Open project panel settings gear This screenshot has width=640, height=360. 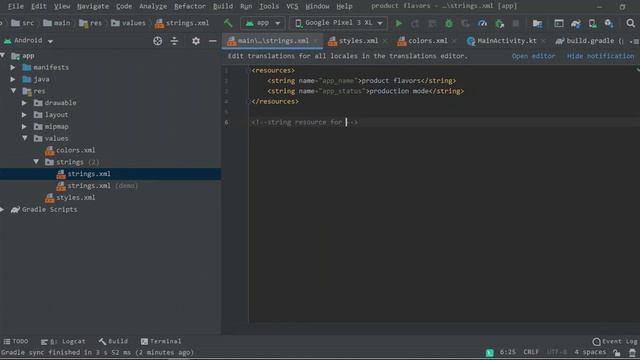point(196,41)
